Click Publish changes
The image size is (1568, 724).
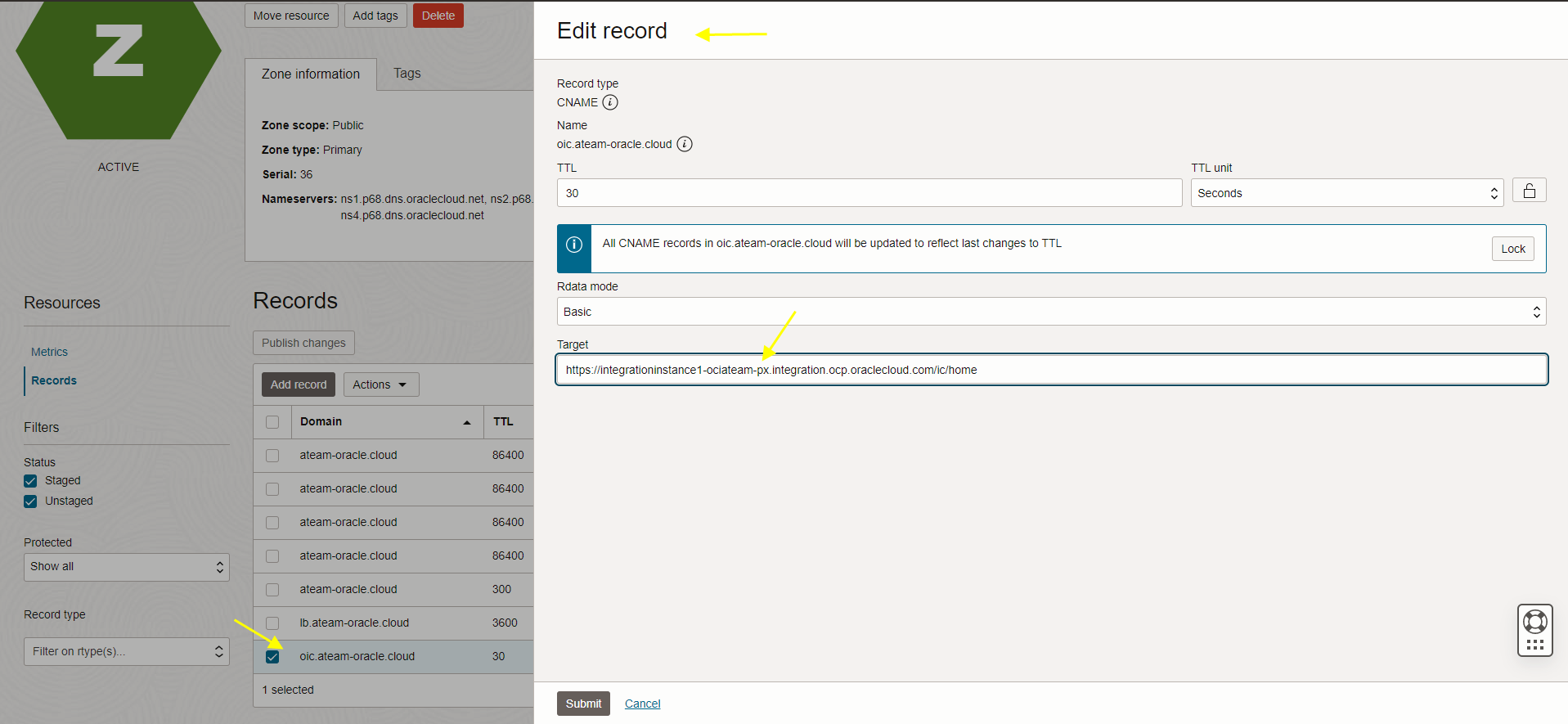pyautogui.click(x=303, y=343)
